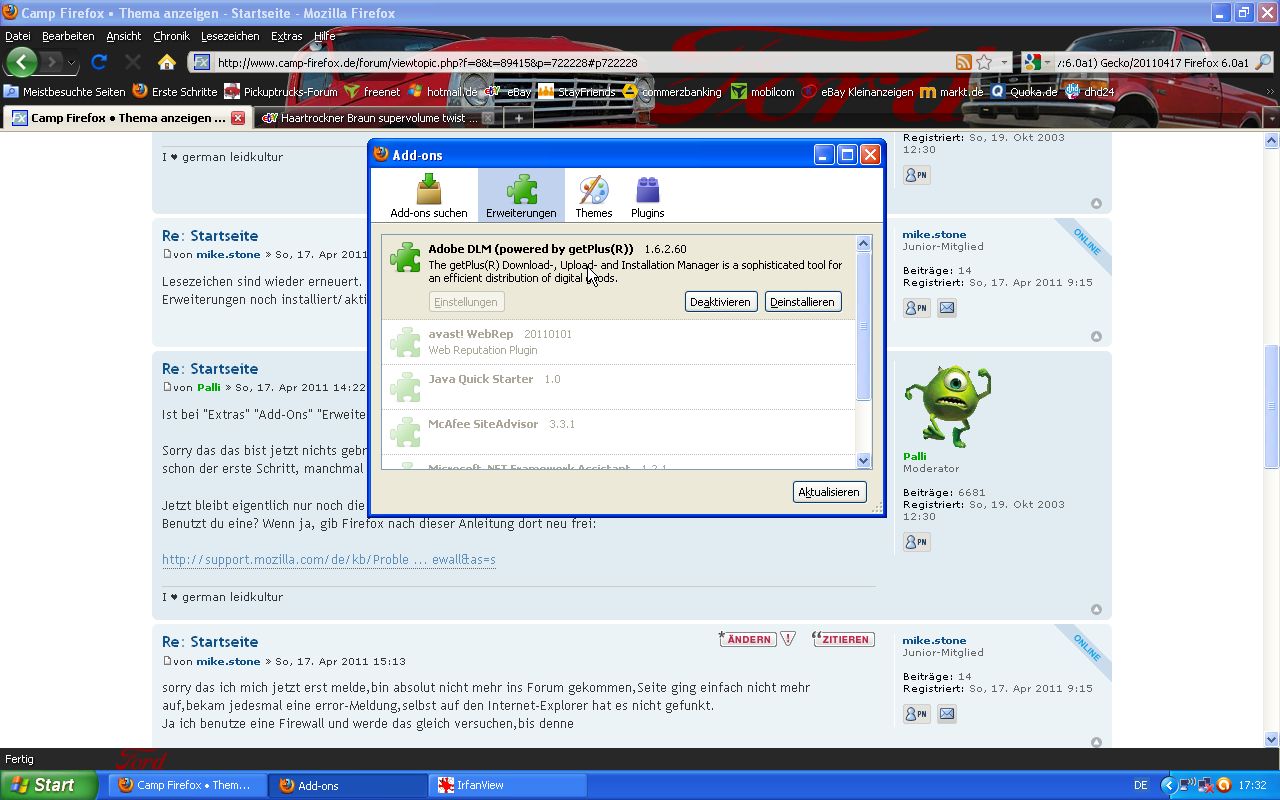The image size is (1280, 800).
Task: Expand the URL bar history dropdown
Action: (1004, 62)
